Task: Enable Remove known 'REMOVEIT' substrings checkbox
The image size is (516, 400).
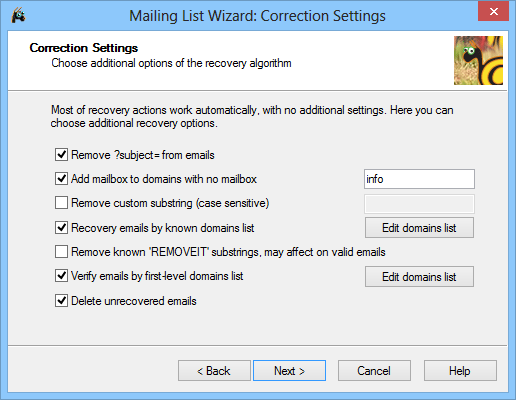Action: click(x=61, y=252)
